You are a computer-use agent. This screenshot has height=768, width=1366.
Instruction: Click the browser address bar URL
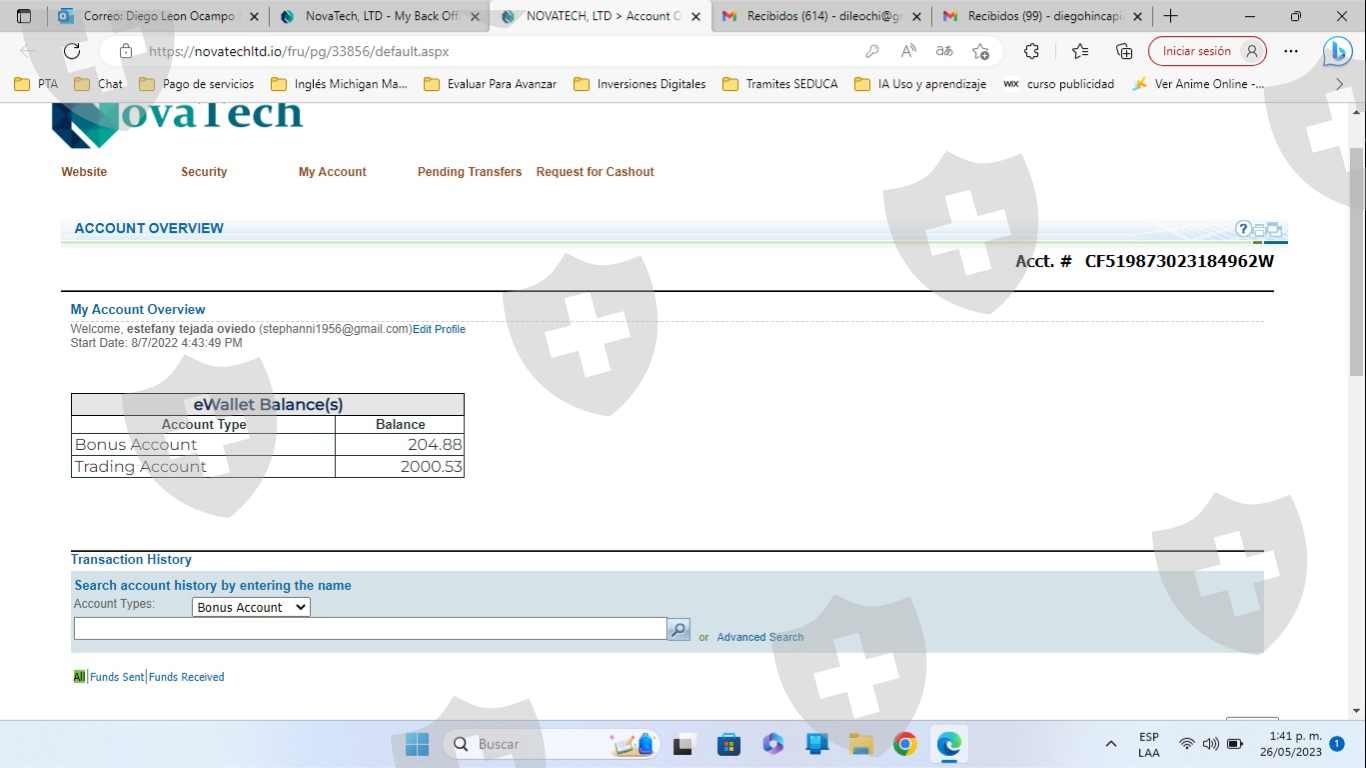(x=299, y=51)
